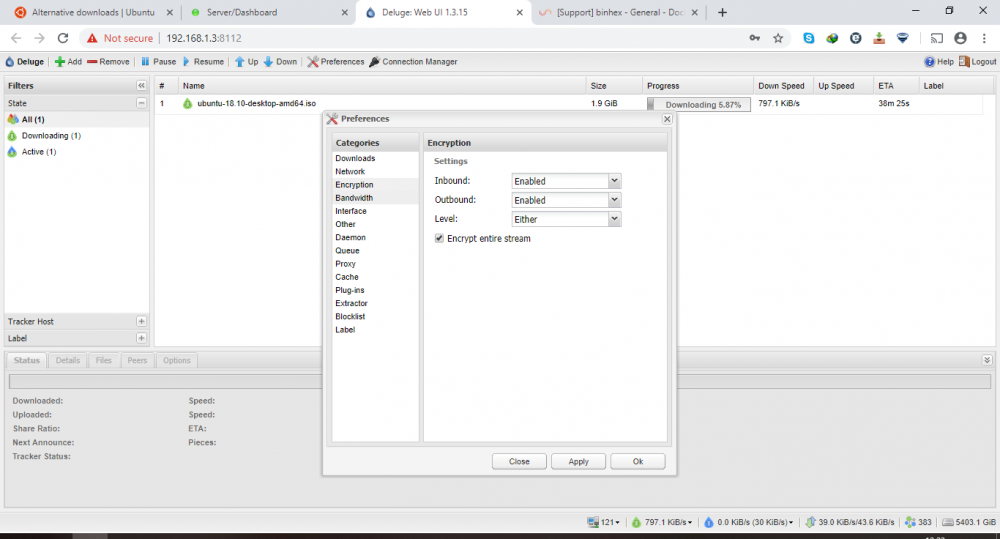Open the Outbound encryption dropdown
This screenshot has height=539, width=1000.
coord(614,200)
